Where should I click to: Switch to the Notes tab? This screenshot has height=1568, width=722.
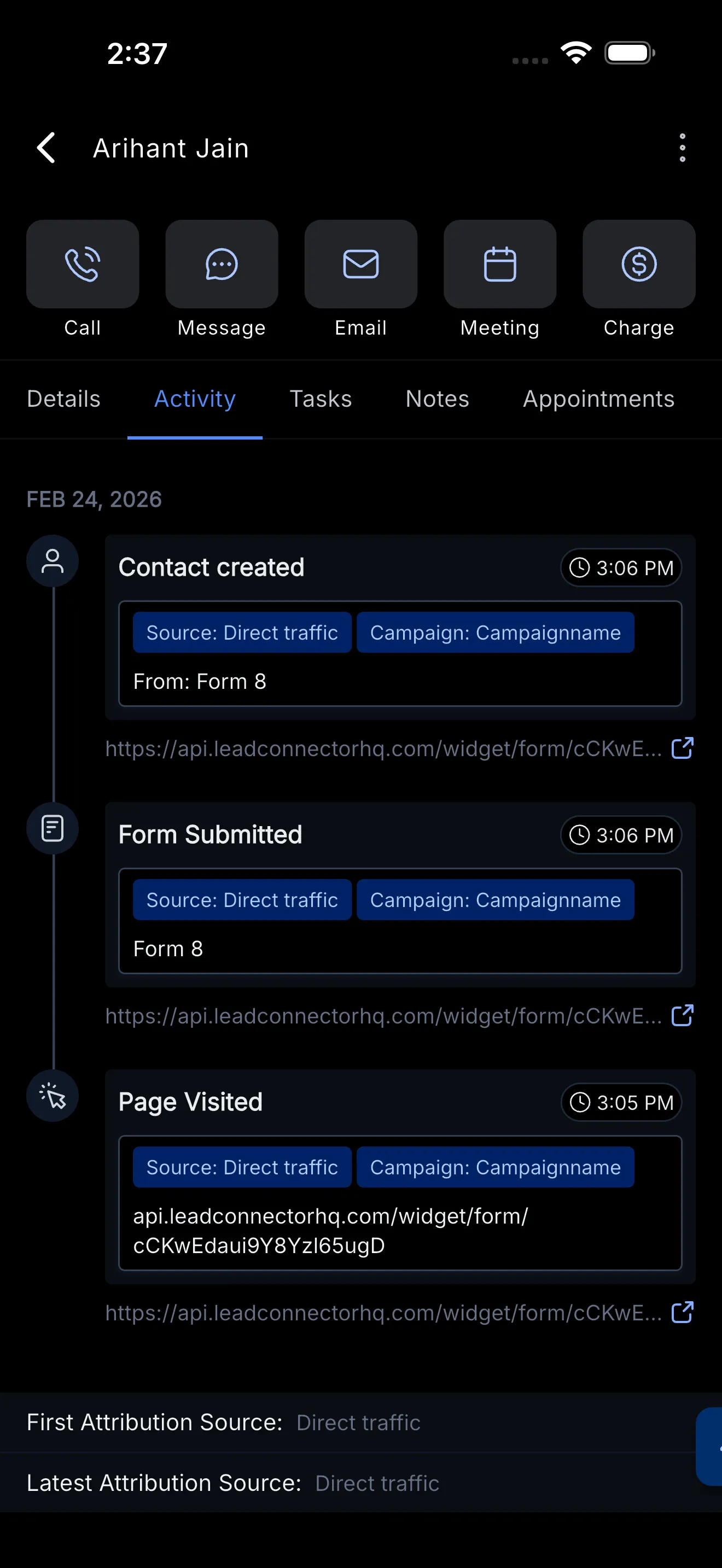(x=437, y=399)
